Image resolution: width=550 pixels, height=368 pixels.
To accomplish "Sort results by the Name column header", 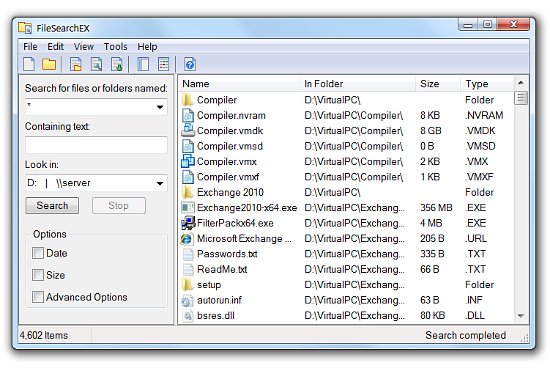I will [x=240, y=84].
